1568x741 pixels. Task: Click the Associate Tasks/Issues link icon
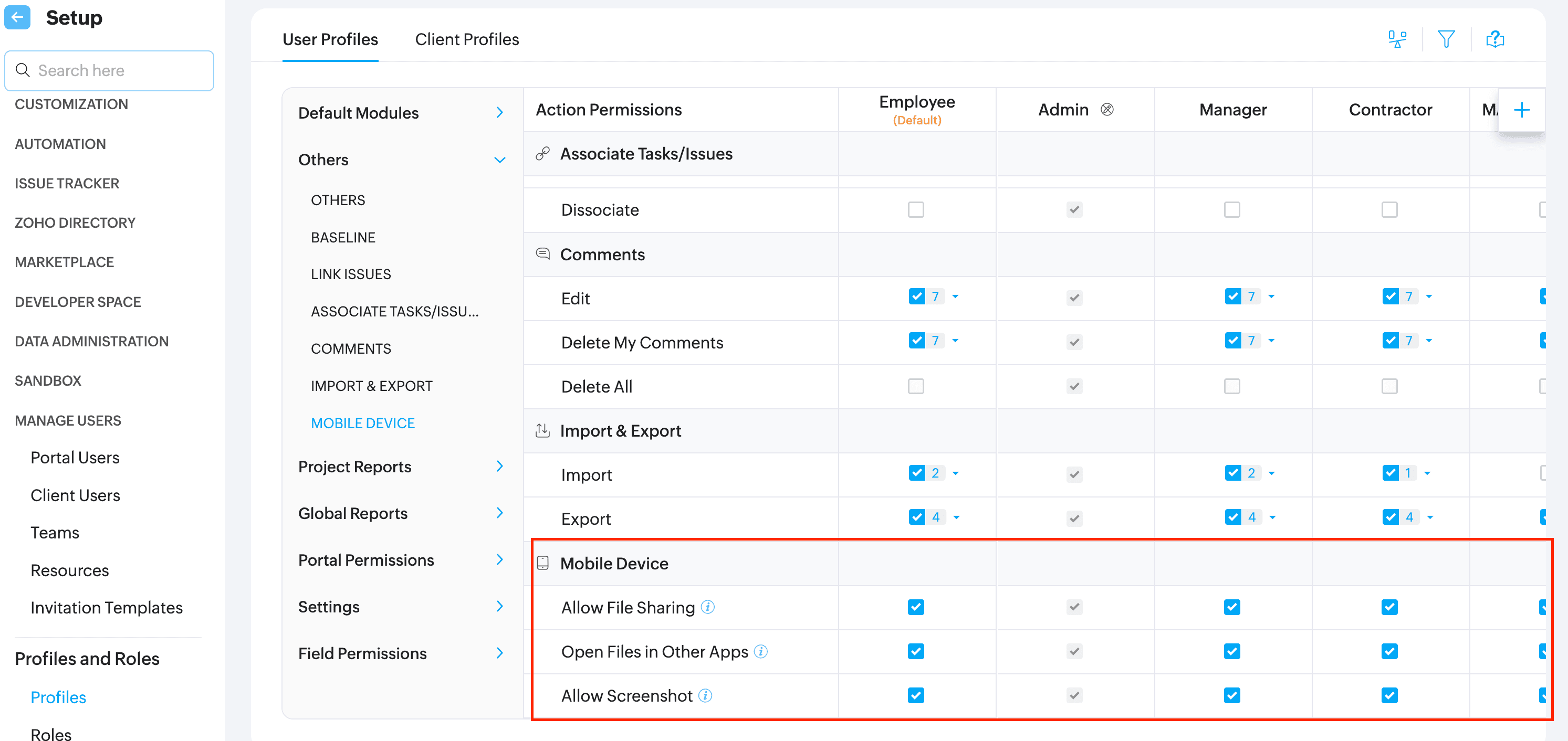[542, 153]
